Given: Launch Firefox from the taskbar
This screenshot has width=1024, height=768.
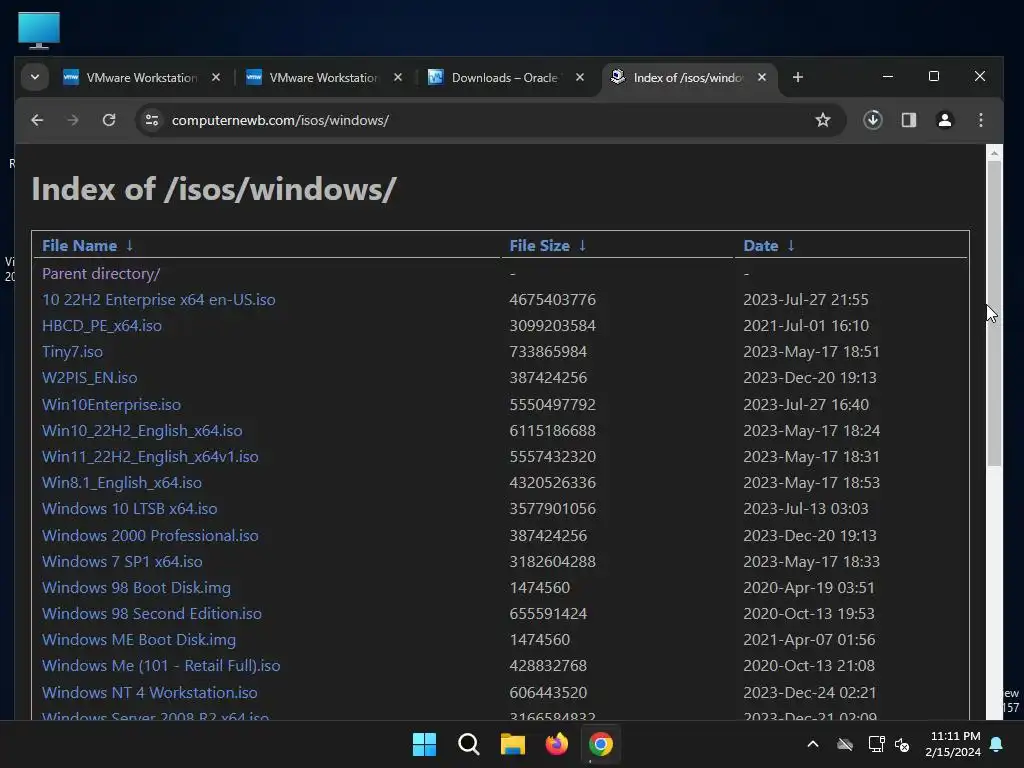Looking at the screenshot, I should [556, 744].
